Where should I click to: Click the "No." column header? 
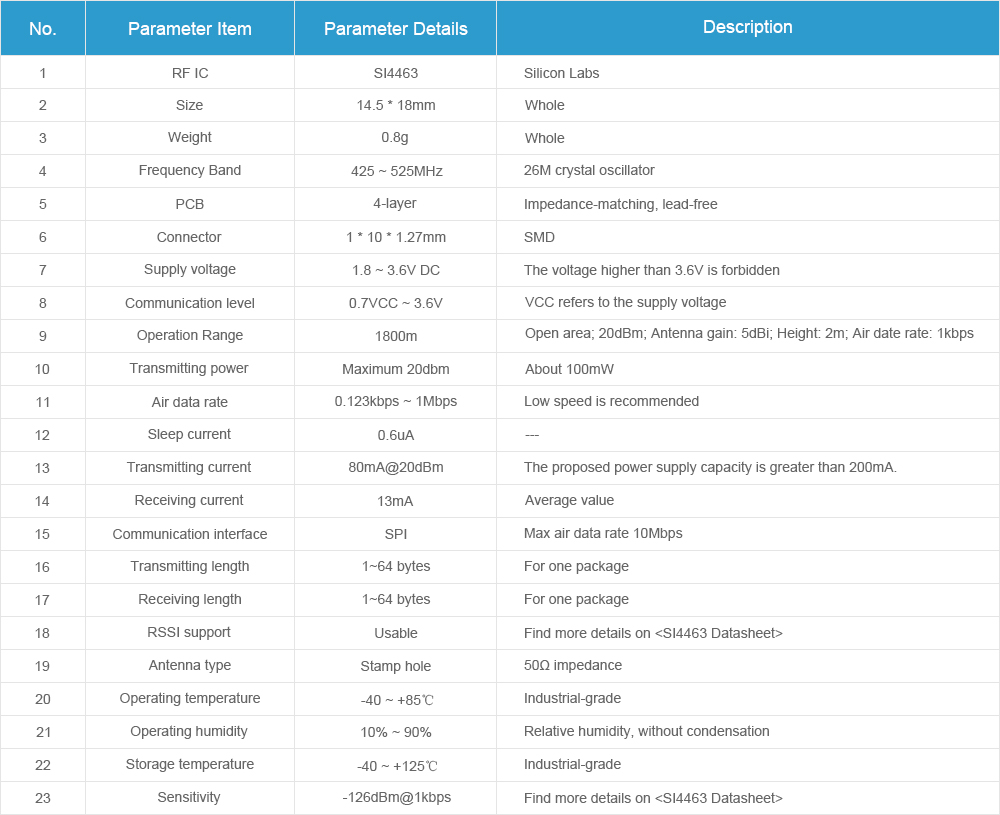click(x=43, y=29)
